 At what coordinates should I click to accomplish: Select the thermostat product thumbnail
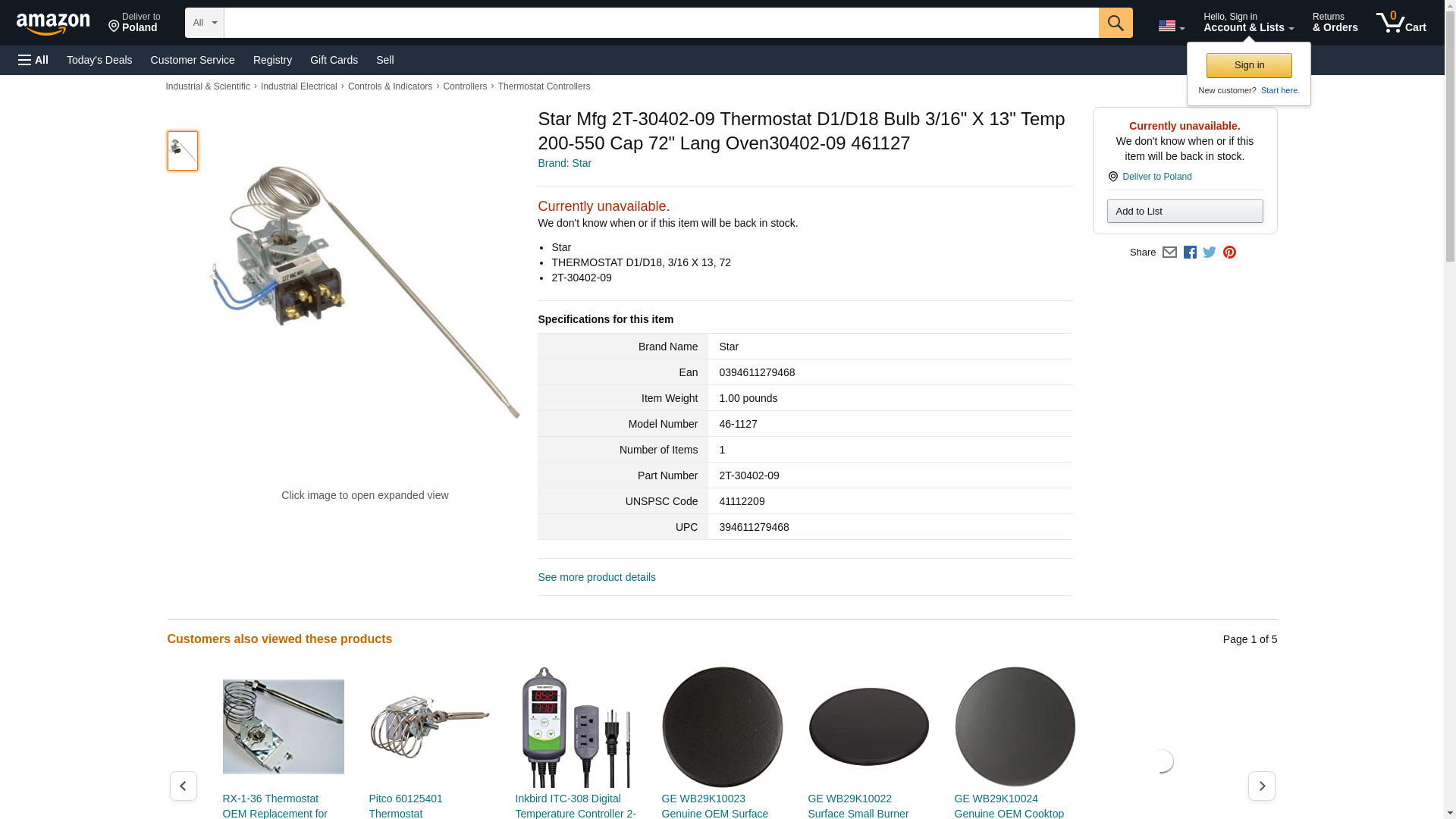click(x=183, y=150)
